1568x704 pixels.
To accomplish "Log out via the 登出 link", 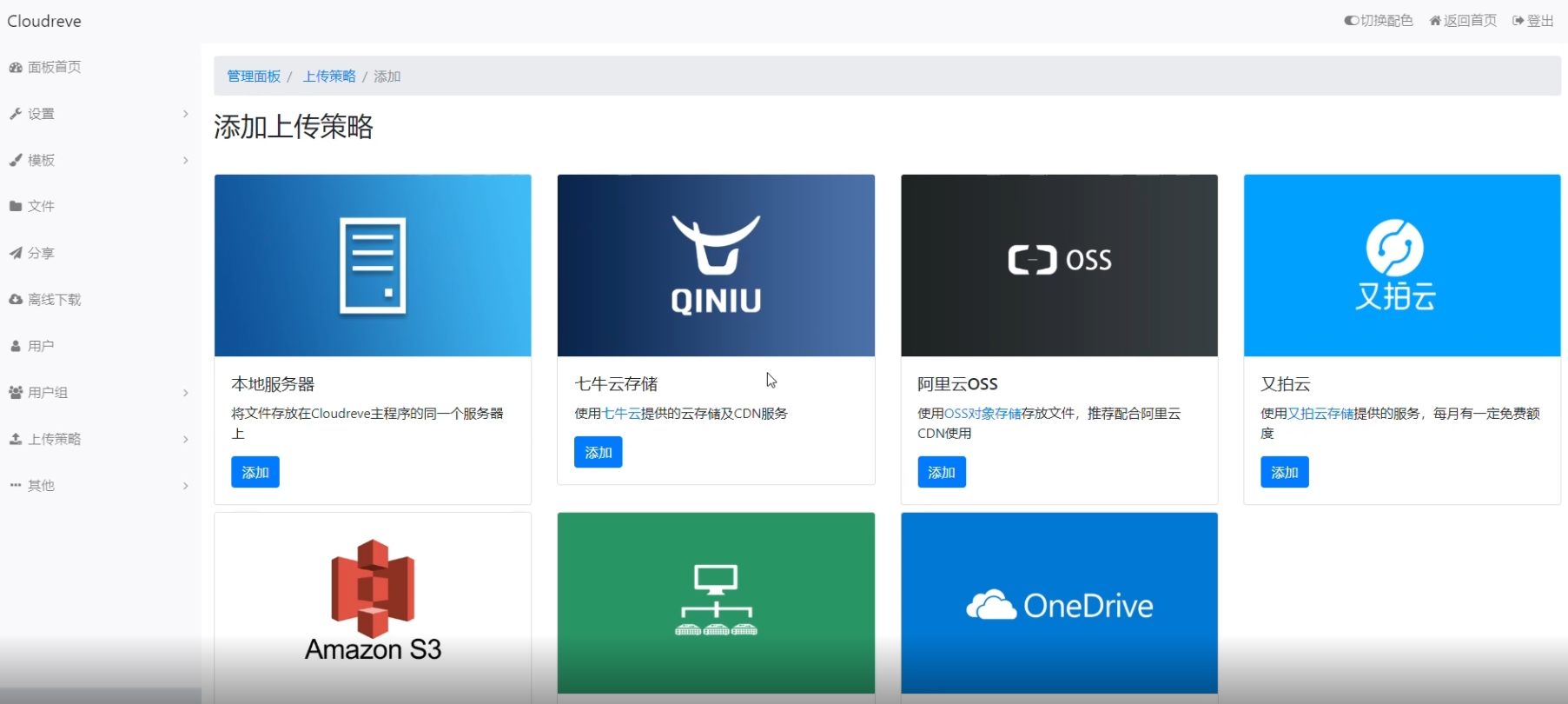I will (x=1533, y=21).
